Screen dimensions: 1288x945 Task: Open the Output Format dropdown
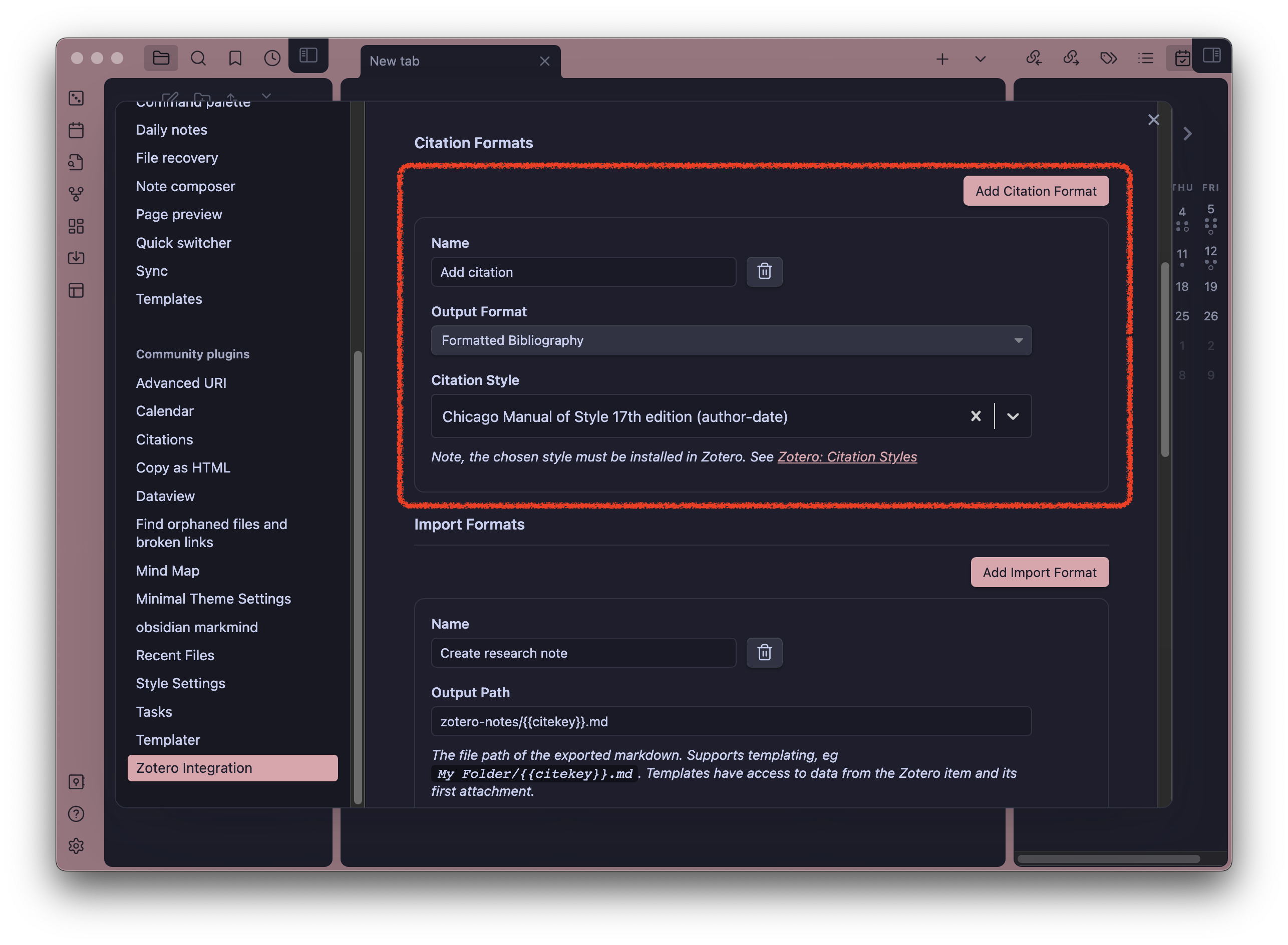pos(731,340)
